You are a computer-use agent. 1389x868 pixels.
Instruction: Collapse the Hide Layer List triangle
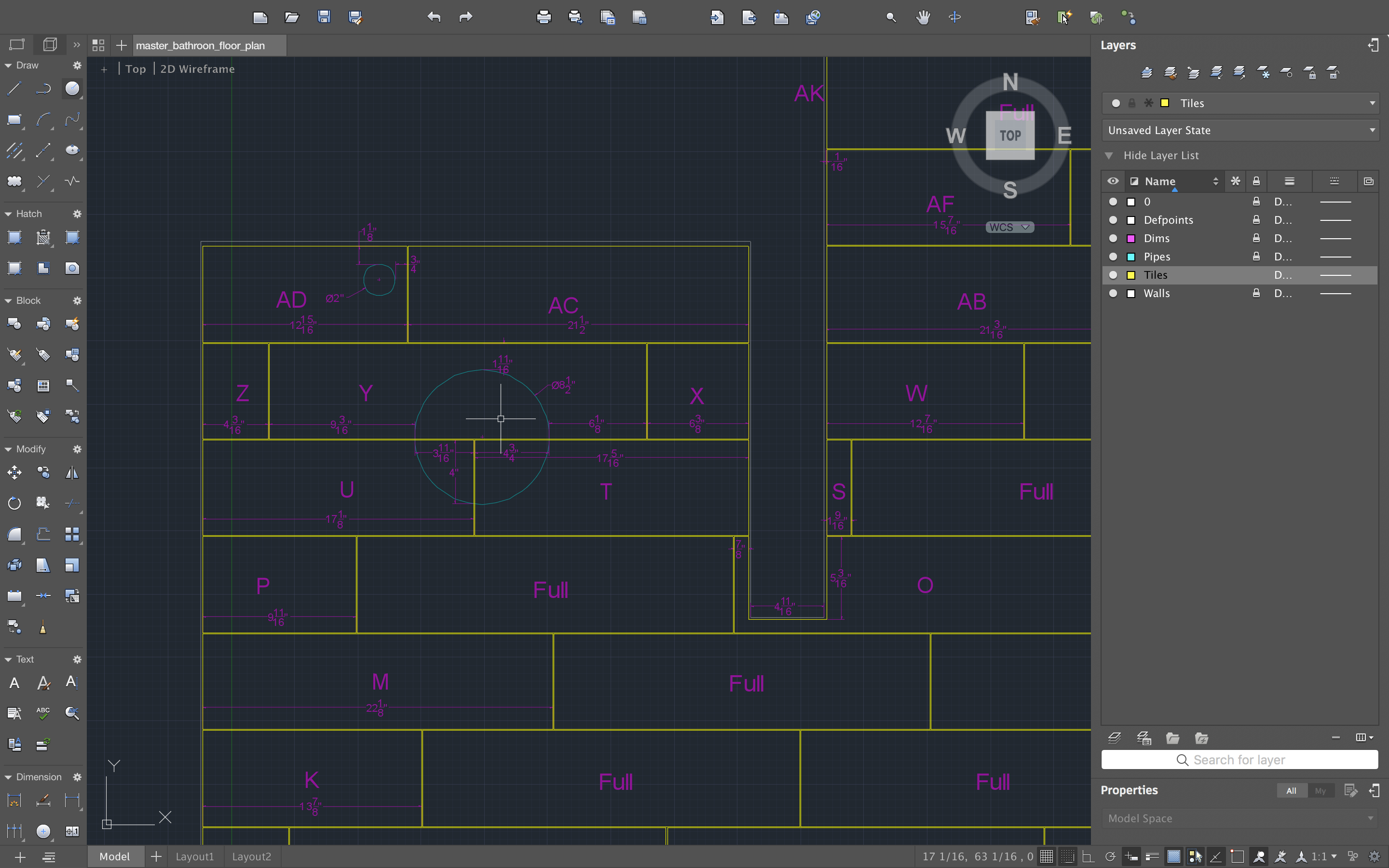pos(1109,156)
